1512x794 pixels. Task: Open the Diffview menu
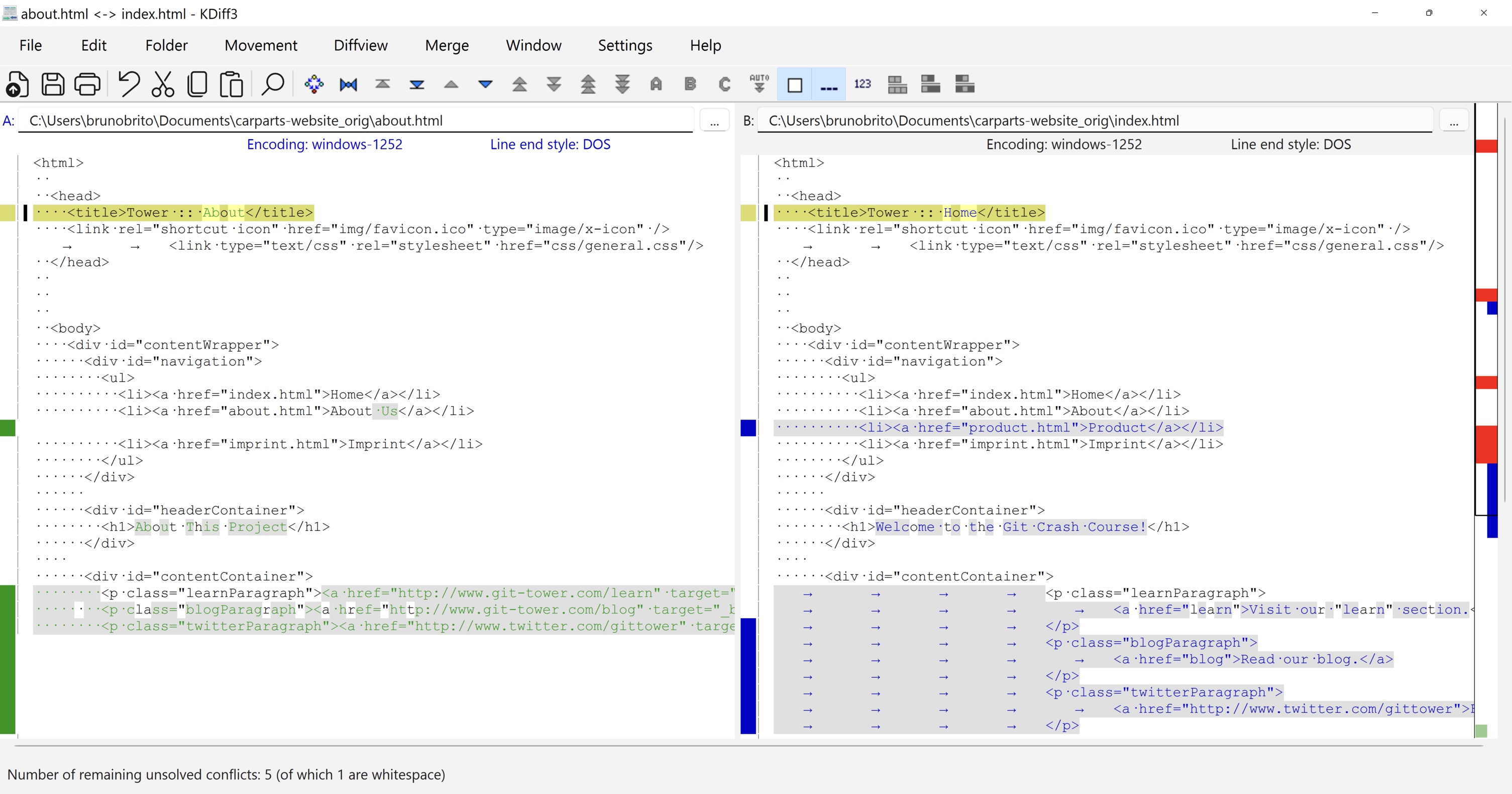pyautogui.click(x=360, y=45)
